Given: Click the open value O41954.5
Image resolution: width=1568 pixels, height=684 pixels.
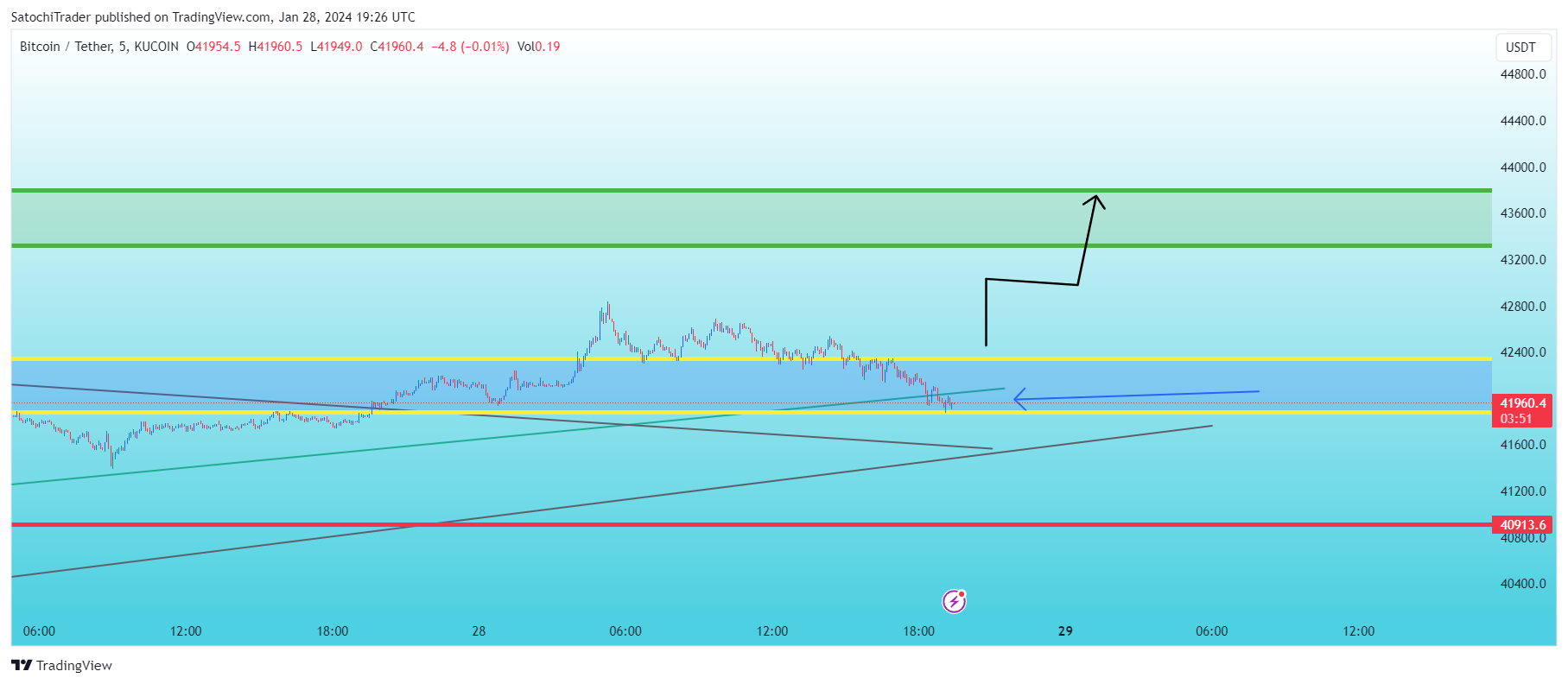Looking at the screenshot, I should pos(213,47).
